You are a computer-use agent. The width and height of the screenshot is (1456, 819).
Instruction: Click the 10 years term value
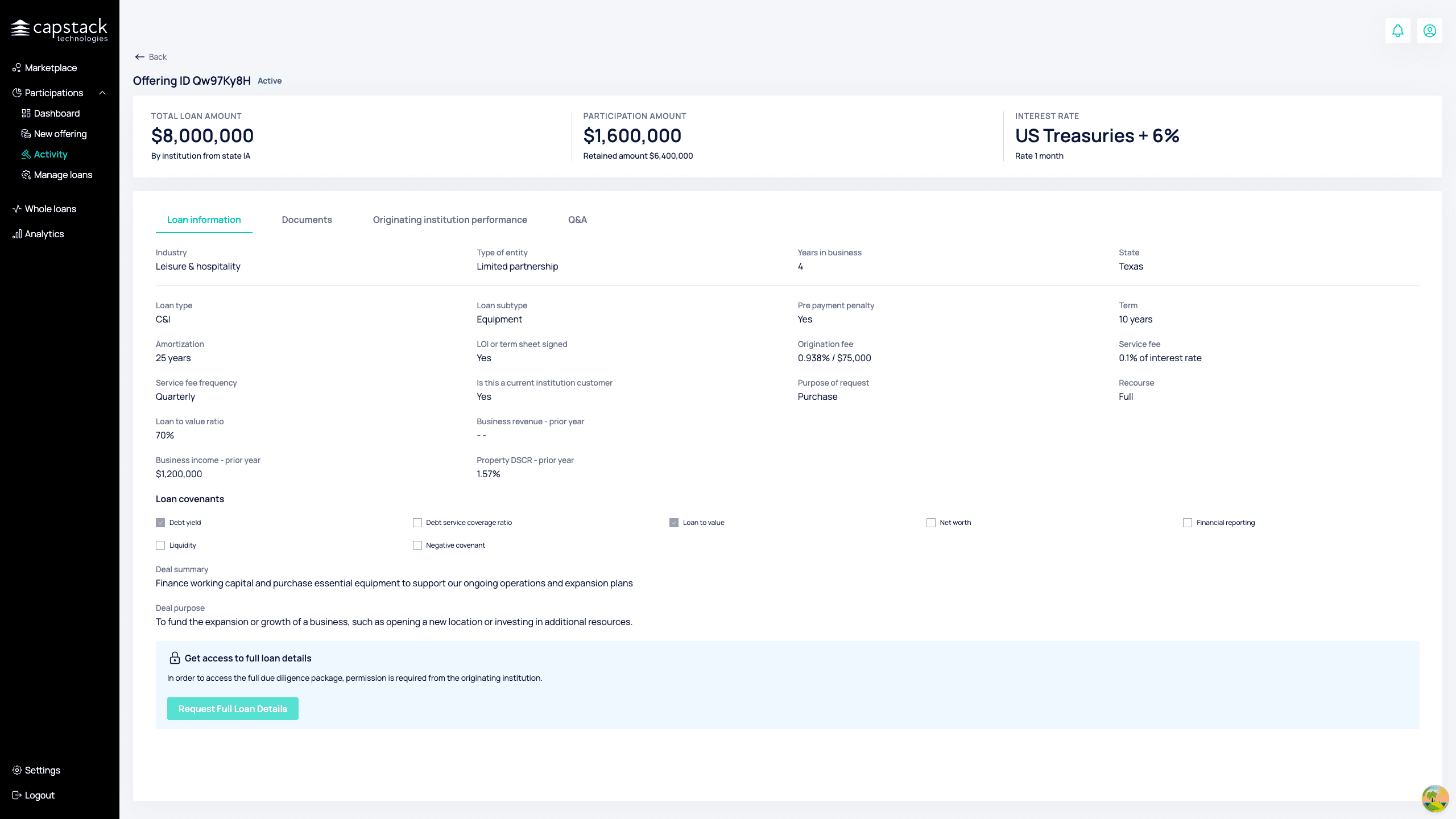coord(1135,320)
